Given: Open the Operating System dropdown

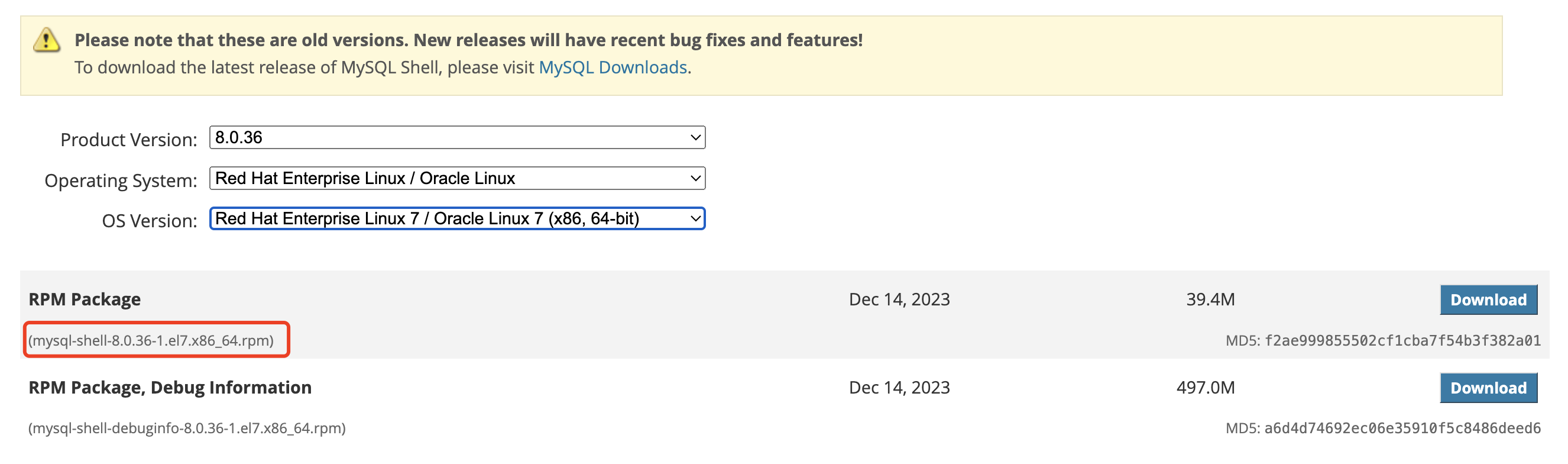Looking at the screenshot, I should pos(456,178).
